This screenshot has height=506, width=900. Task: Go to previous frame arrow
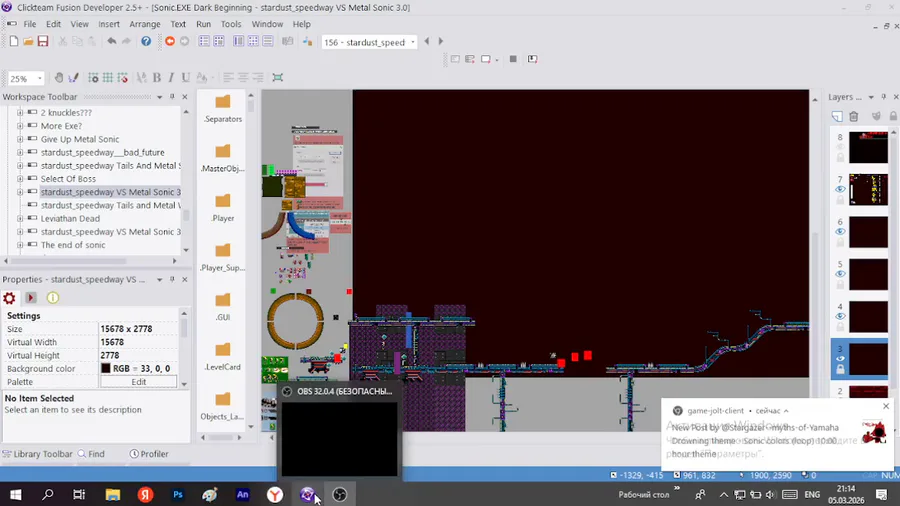click(426, 41)
